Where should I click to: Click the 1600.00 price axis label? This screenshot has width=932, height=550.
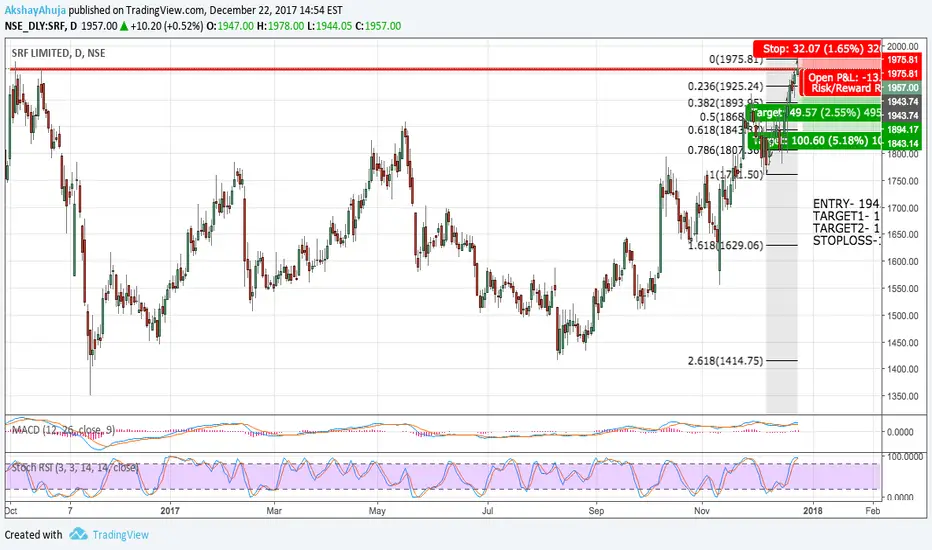pyautogui.click(x=903, y=262)
